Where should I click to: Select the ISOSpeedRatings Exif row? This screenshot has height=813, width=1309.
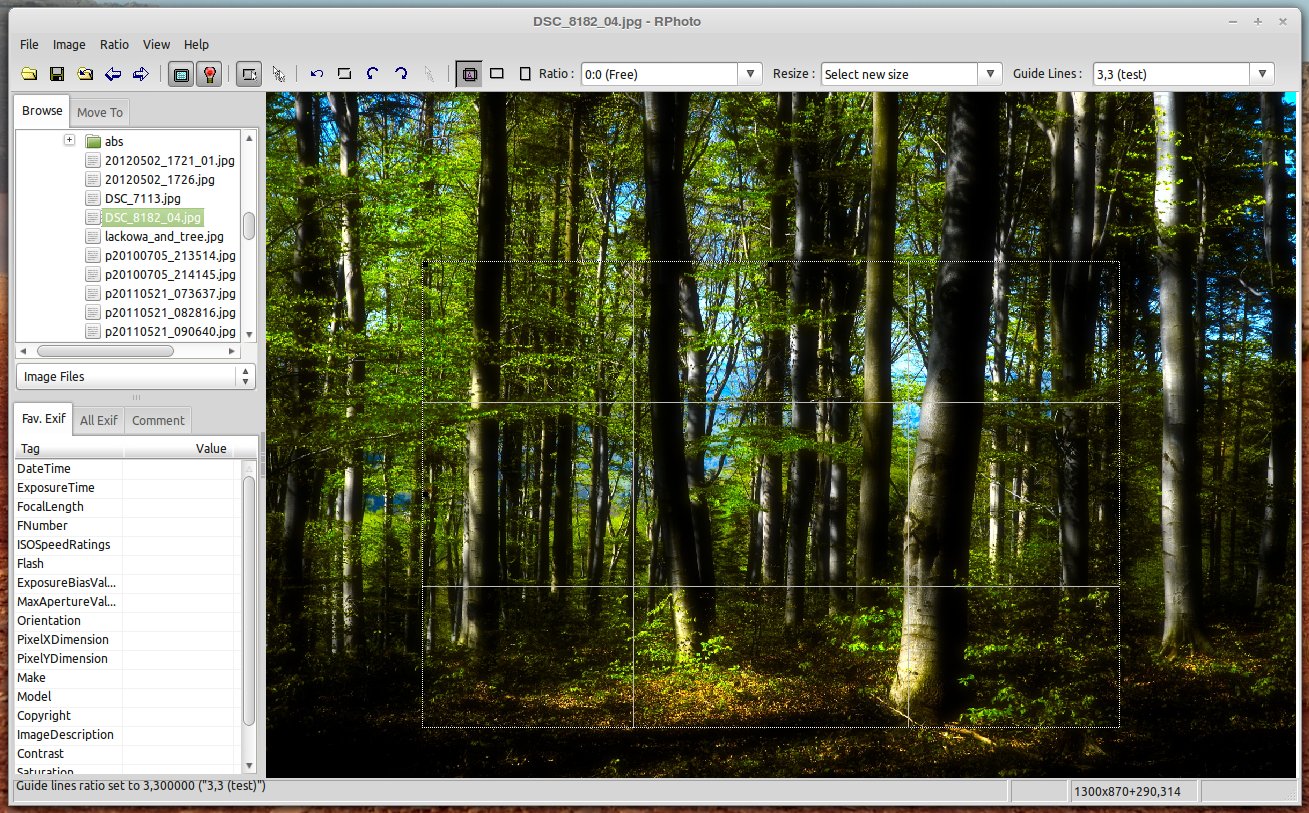pyautogui.click(x=128, y=544)
